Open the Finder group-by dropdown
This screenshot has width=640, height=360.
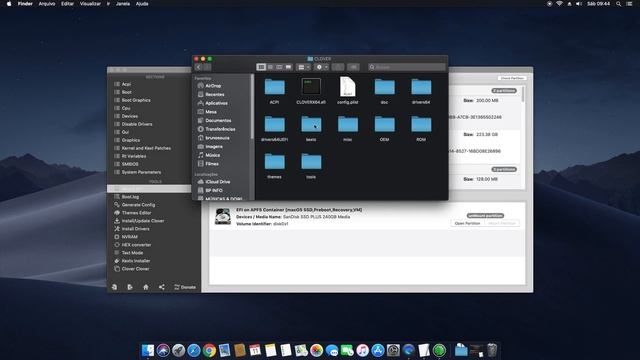[304, 67]
